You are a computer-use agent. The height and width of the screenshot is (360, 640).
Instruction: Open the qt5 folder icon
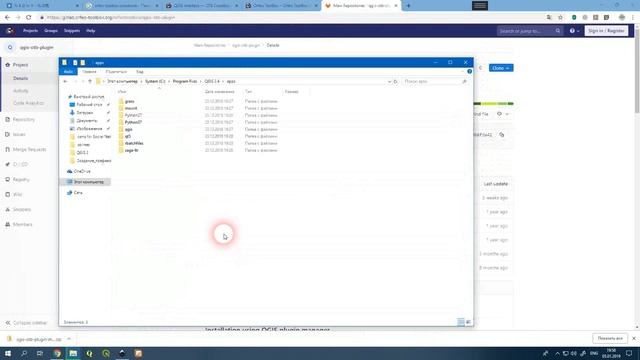(x=121, y=136)
